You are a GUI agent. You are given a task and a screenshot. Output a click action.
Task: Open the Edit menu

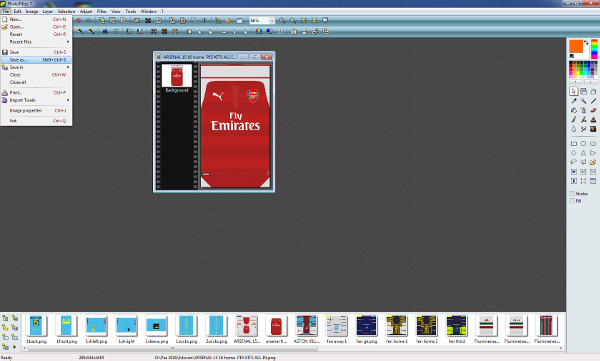coord(17,11)
